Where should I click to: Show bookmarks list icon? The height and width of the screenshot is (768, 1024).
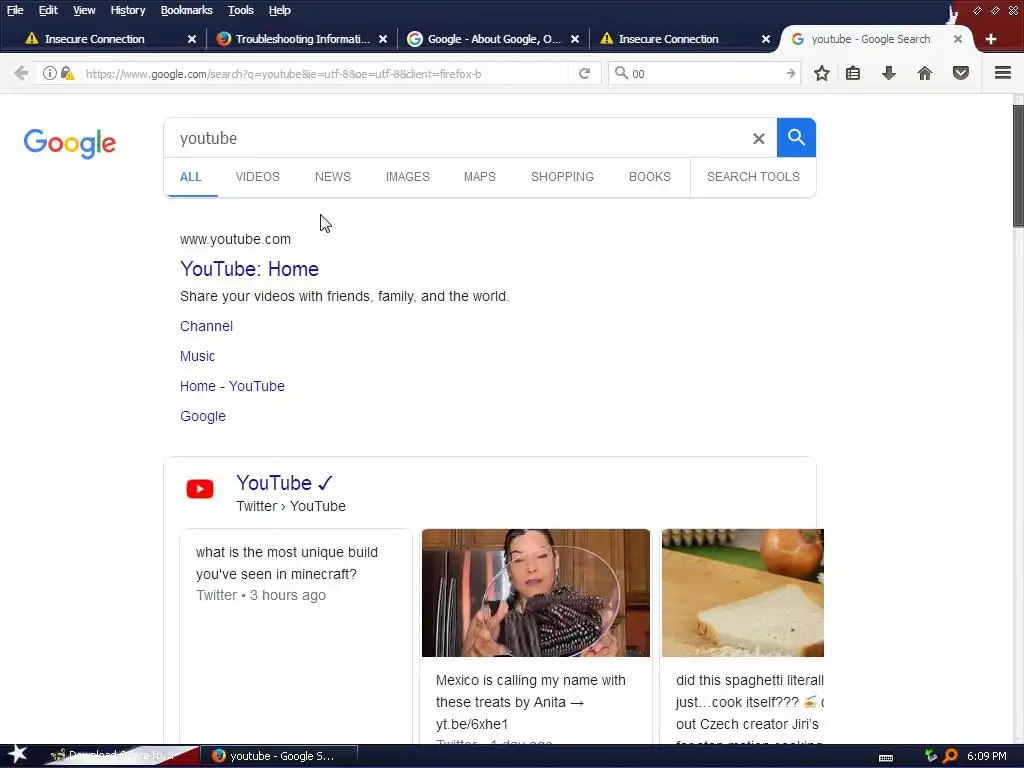pos(852,73)
